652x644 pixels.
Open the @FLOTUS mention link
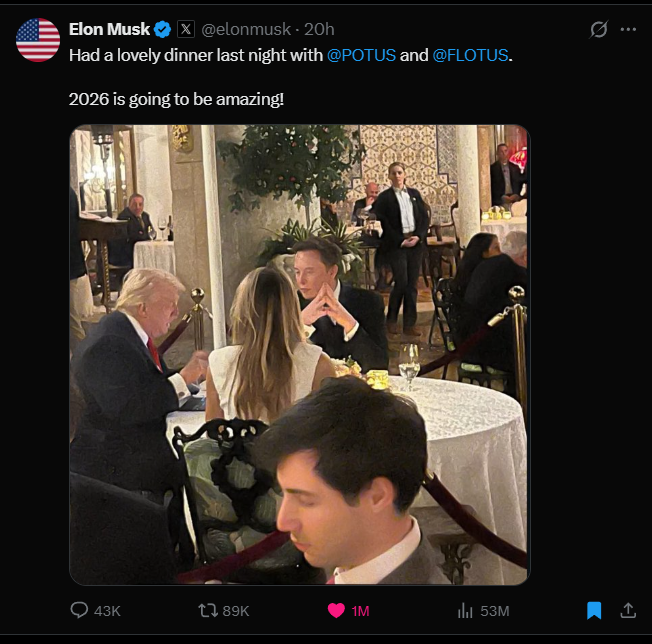click(470, 55)
